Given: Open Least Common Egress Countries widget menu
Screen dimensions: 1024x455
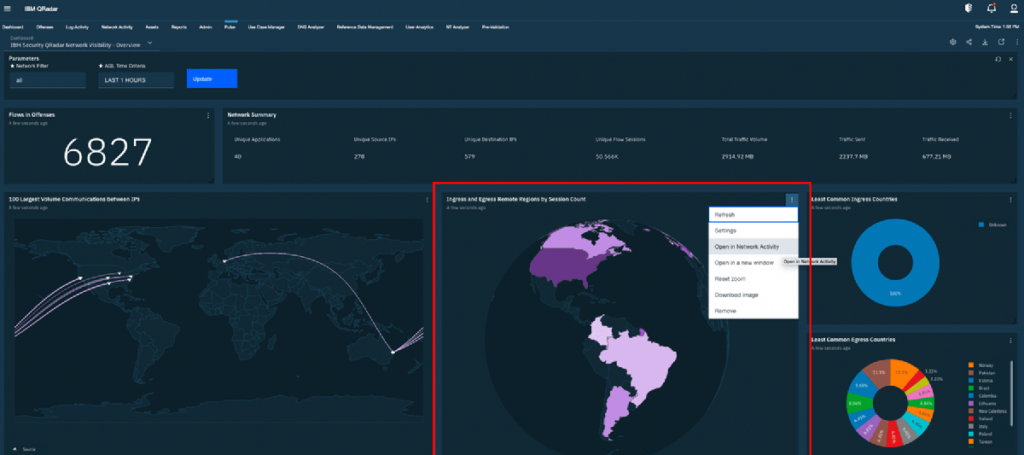Looking at the screenshot, I should pyautogui.click(x=1011, y=340).
